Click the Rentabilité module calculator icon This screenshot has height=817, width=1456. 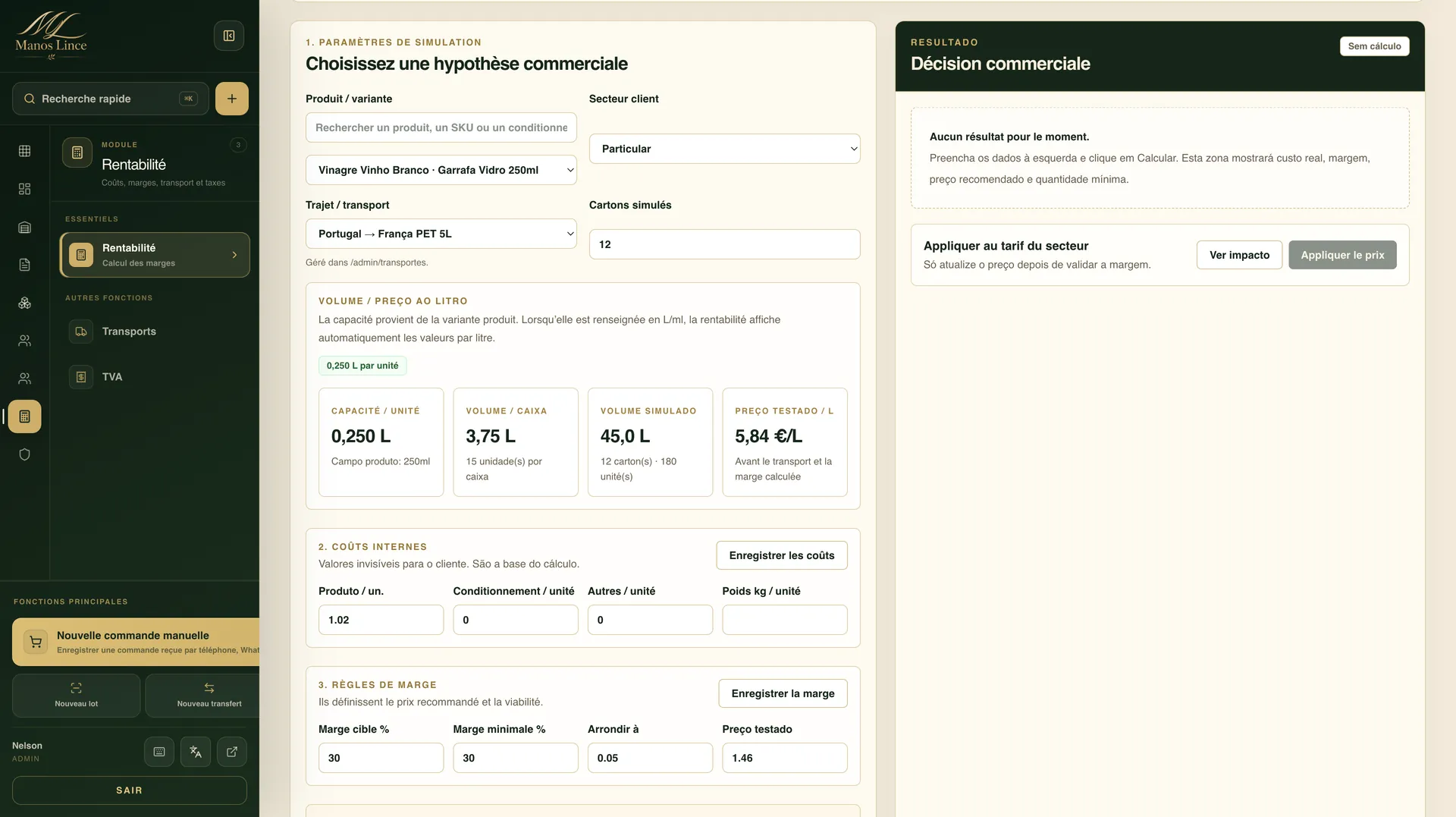pyautogui.click(x=77, y=152)
